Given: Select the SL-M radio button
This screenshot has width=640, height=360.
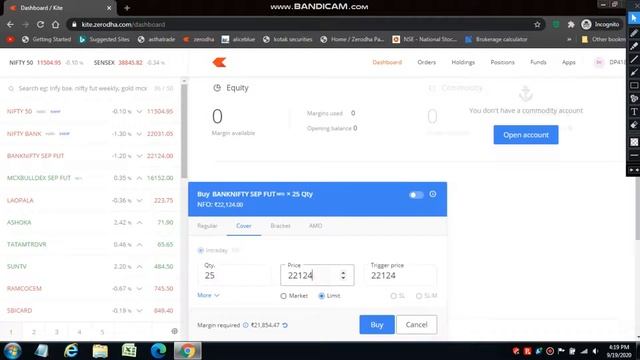Looking at the screenshot, I should (x=419, y=296).
